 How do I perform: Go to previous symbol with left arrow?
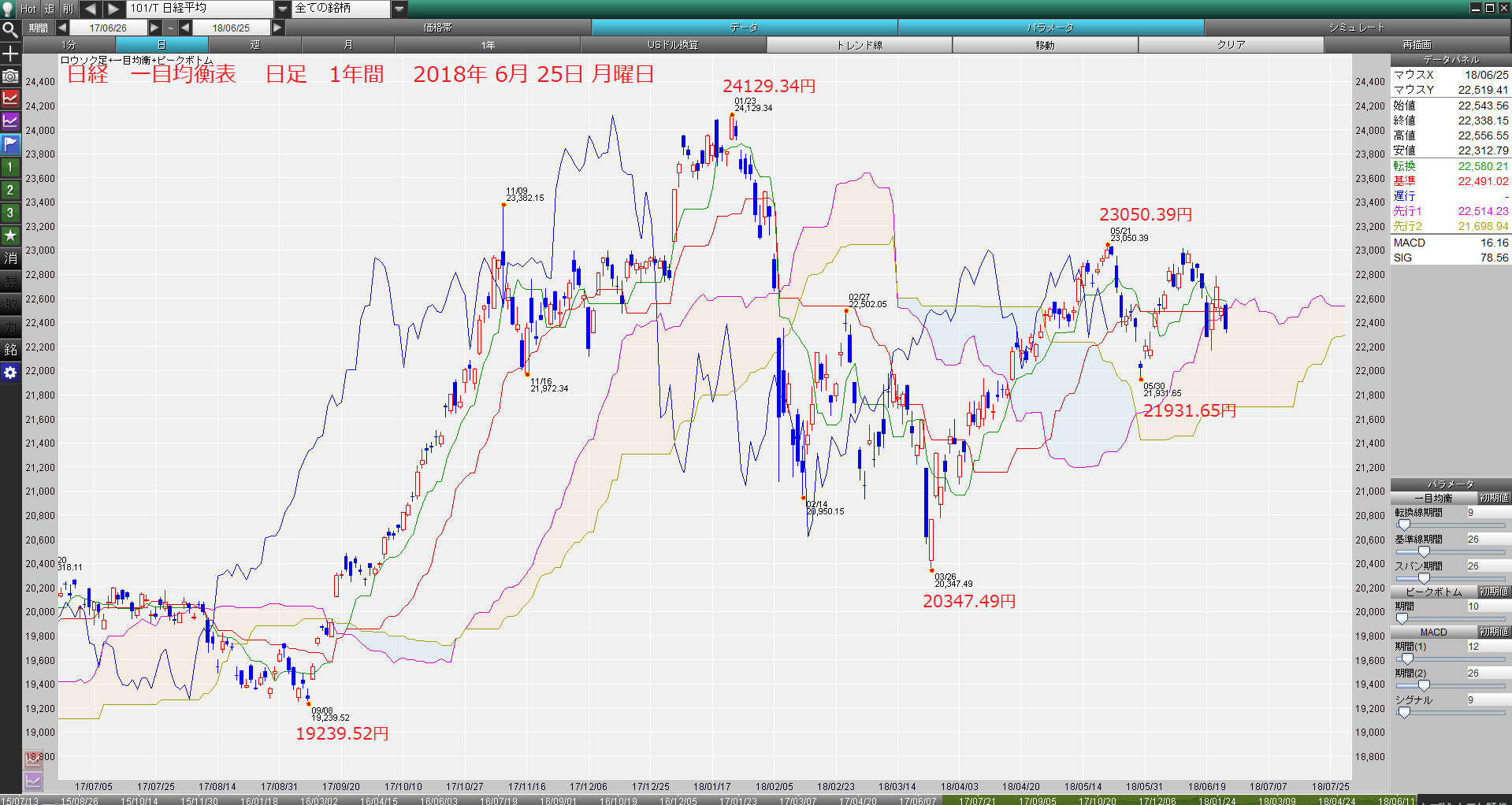pyautogui.click(x=90, y=9)
